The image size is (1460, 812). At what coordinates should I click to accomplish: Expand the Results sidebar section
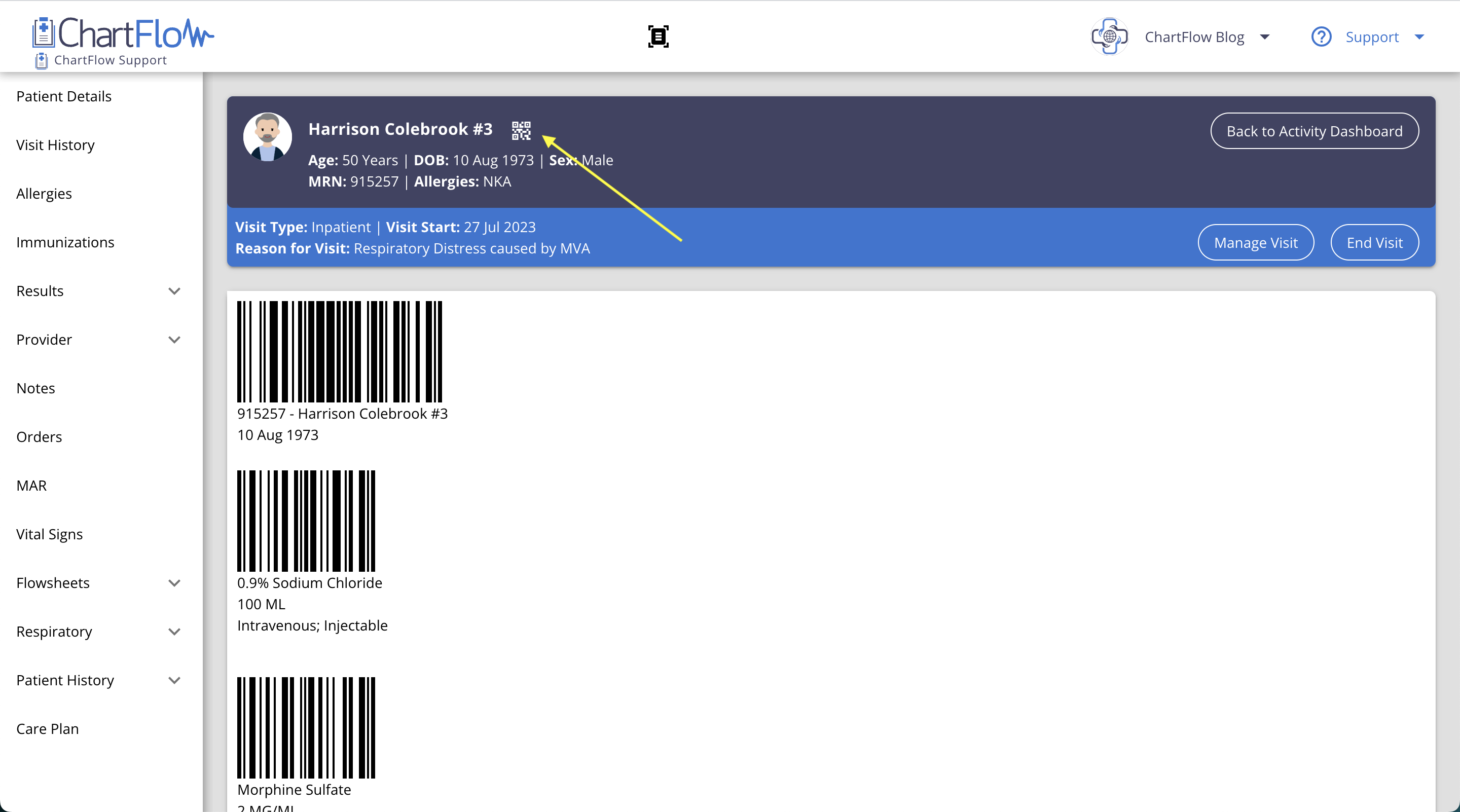[174, 291]
